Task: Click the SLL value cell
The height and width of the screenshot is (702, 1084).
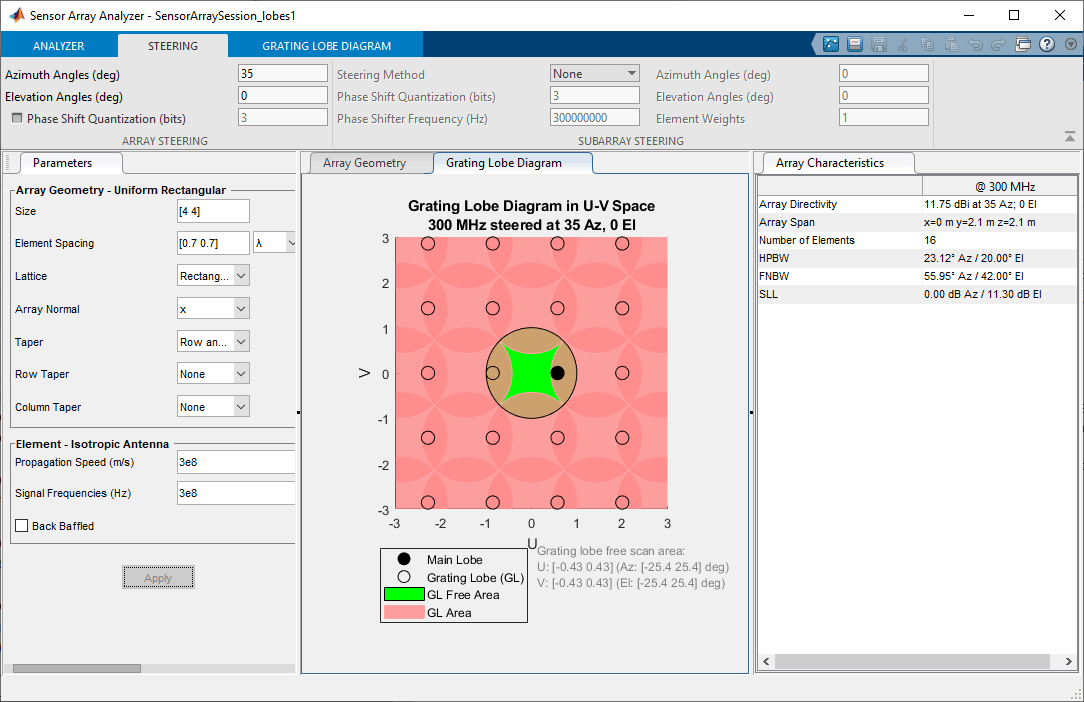Action: [x=999, y=294]
